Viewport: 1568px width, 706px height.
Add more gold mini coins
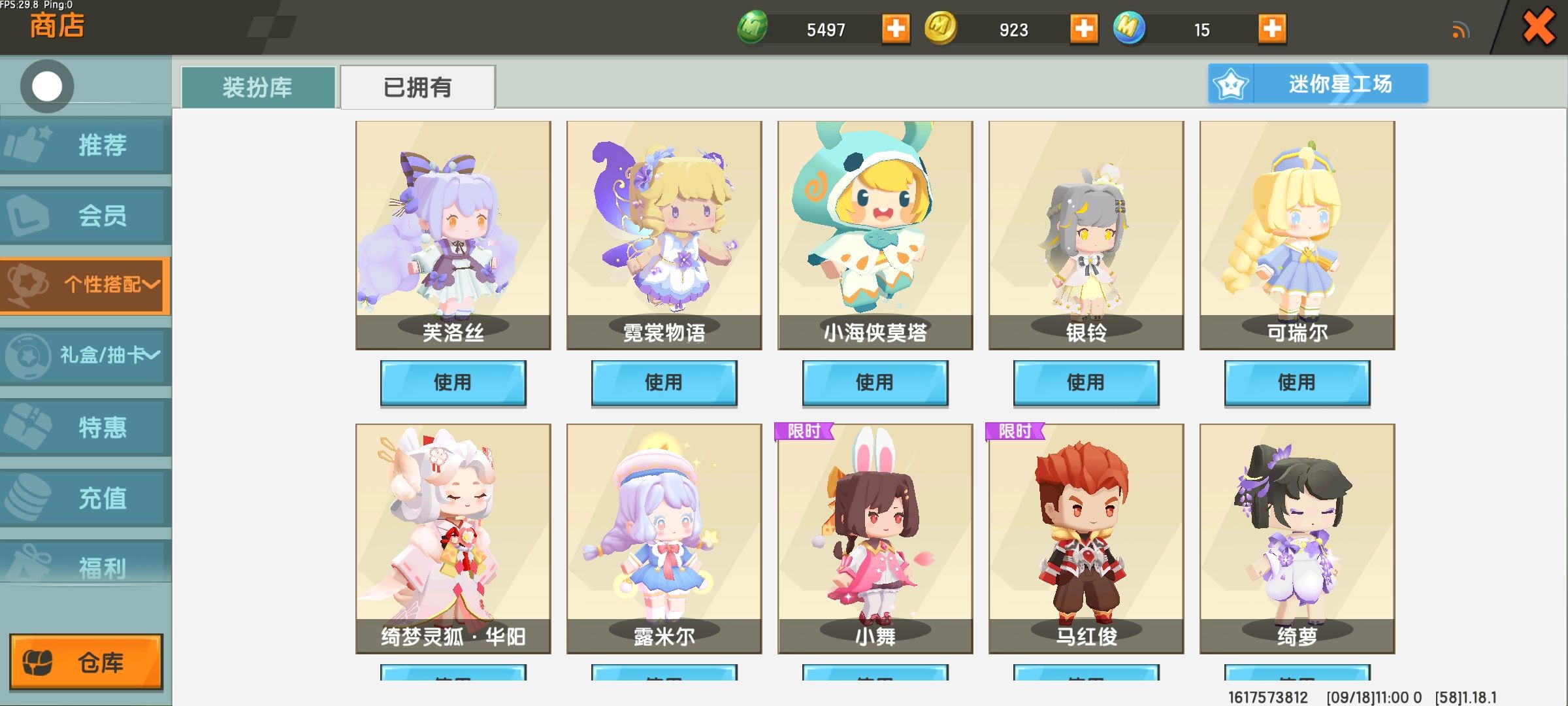(1084, 29)
